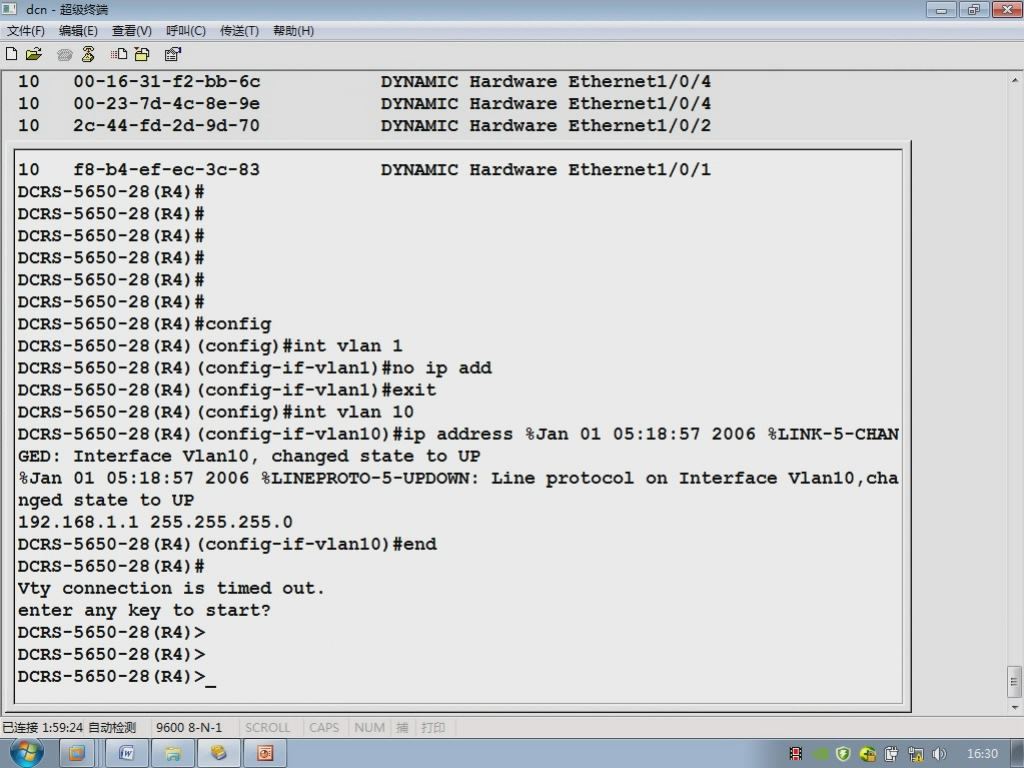Image resolution: width=1024 pixels, height=768 pixels.
Task: Click the last prompt line with cursor
Action: tap(117, 677)
